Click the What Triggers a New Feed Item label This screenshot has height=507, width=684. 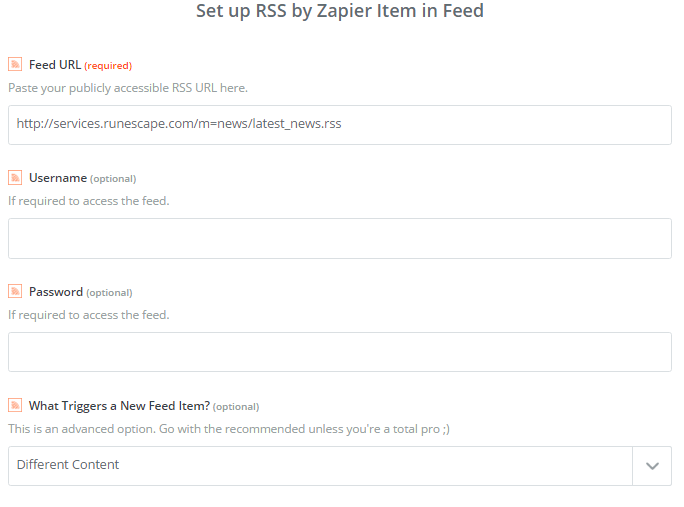[119, 405]
